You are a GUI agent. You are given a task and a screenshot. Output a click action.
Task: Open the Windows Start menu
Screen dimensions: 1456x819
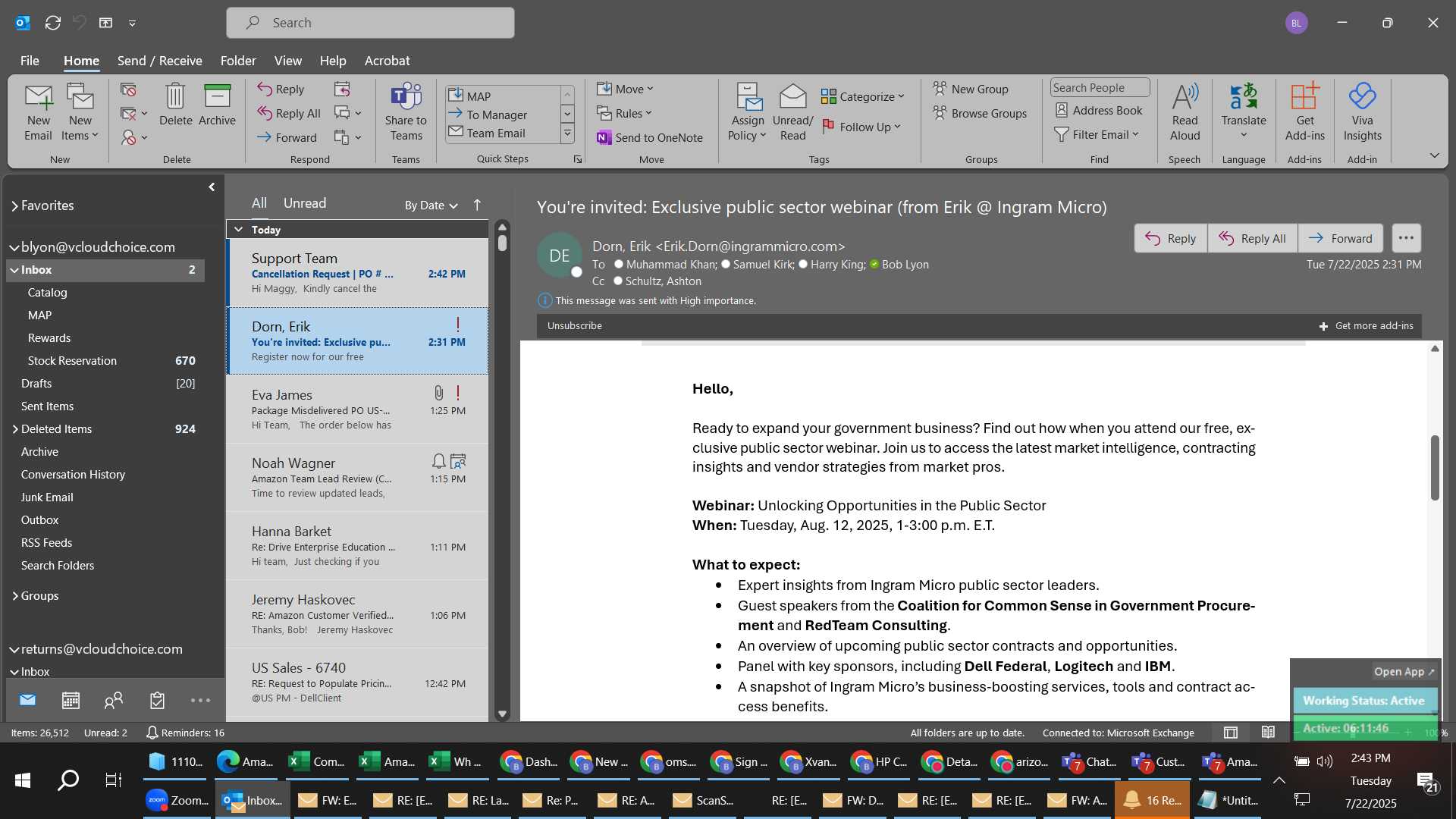pos(23,780)
